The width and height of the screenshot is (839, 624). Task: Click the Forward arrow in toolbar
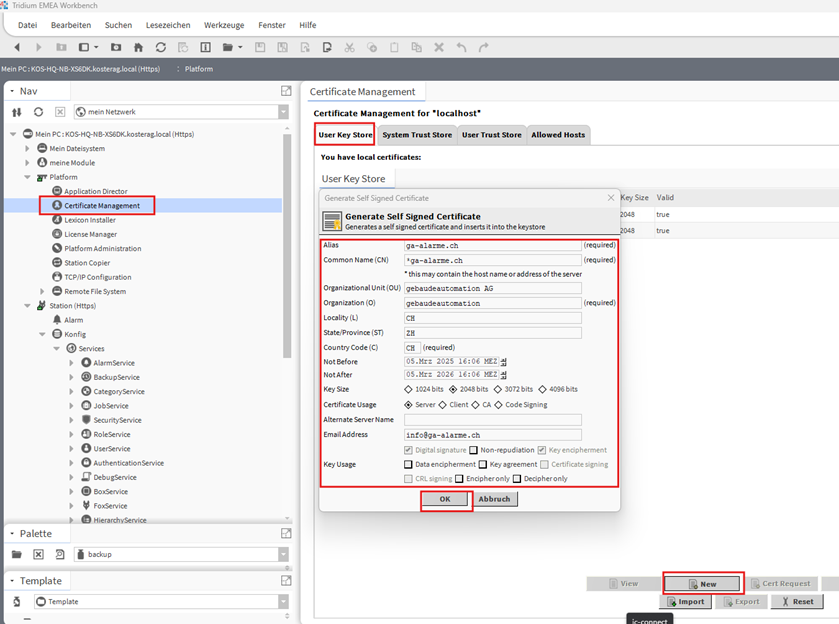pos(39,47)
